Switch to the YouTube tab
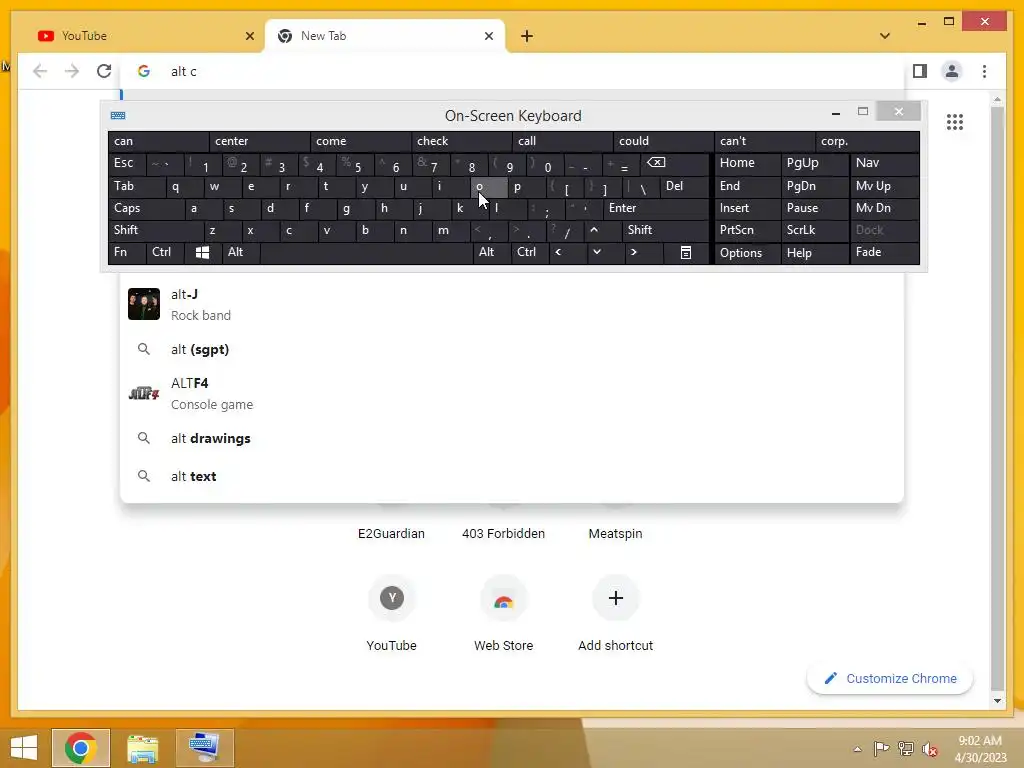 [x=142, y=36]
